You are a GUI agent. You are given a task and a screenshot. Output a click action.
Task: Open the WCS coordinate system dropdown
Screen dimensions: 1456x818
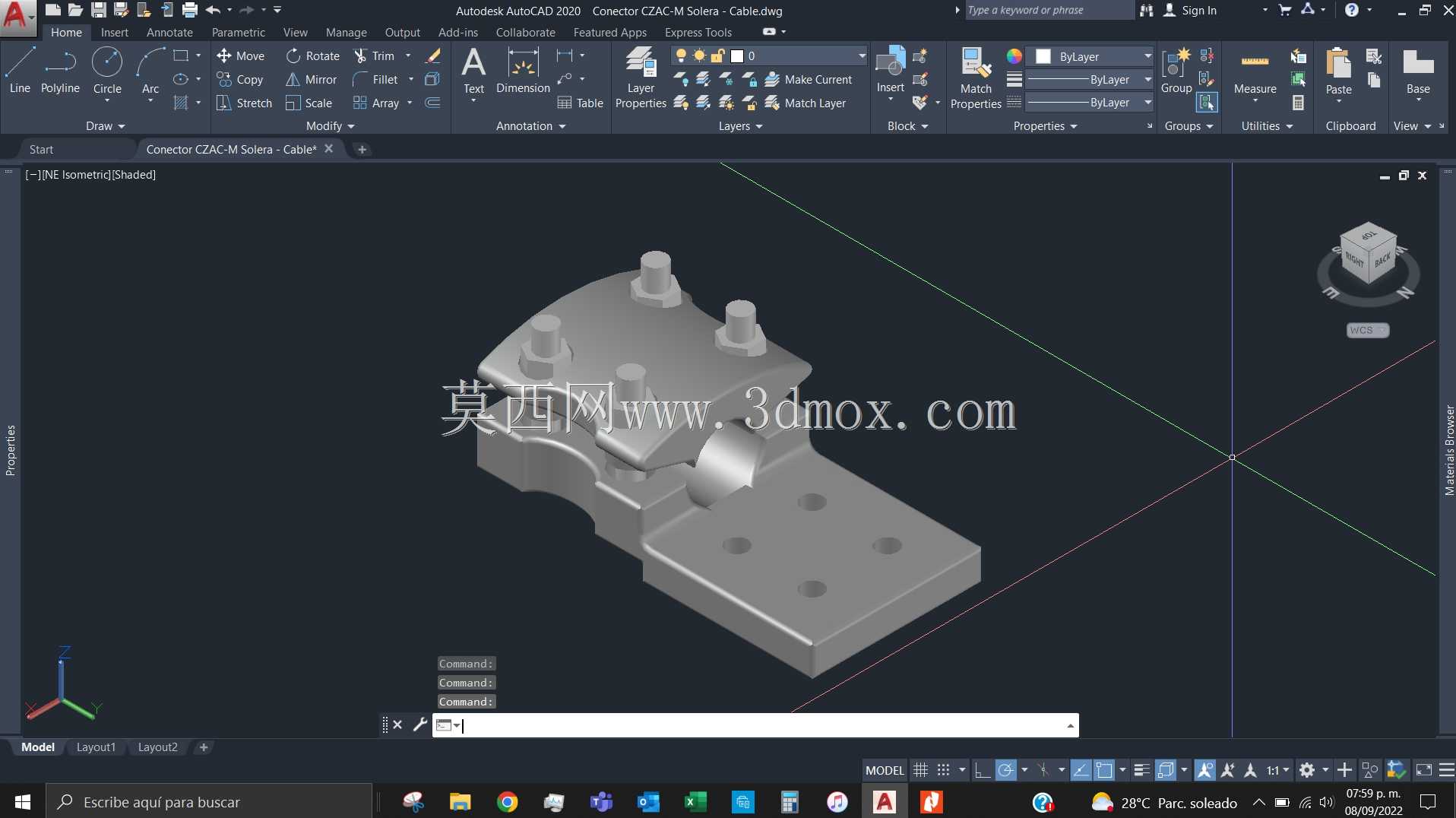pyautogui.click(x=1368, y=330)
